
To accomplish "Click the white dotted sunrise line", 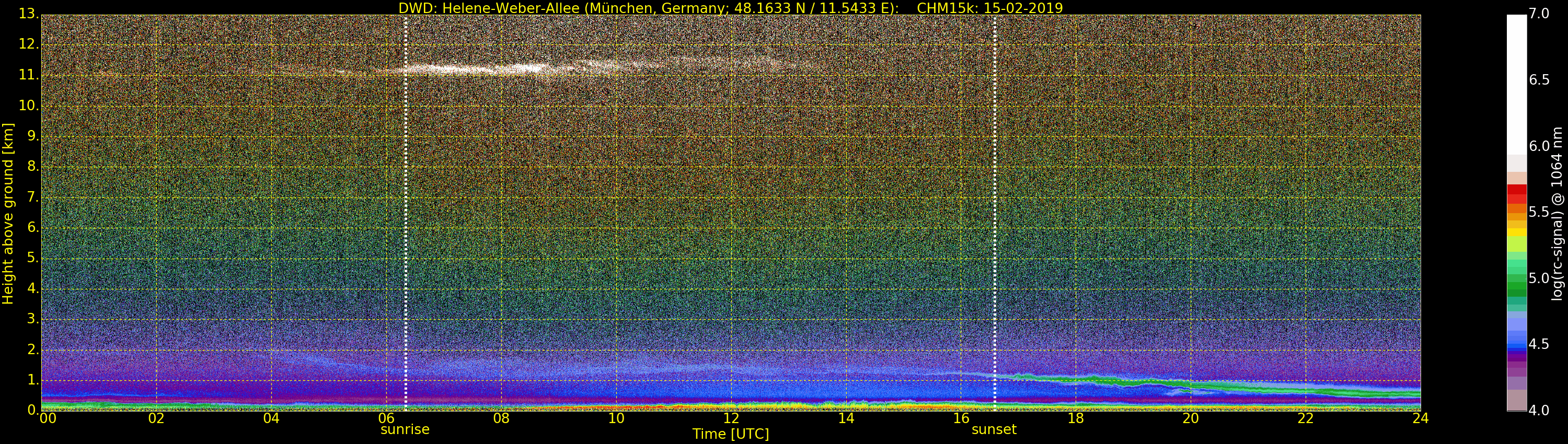I will pos(406,213).
